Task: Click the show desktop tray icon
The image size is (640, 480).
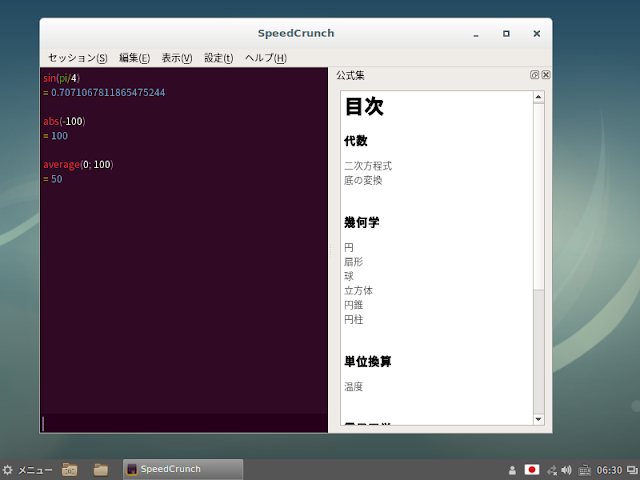Action: click(x=633, y=470)
